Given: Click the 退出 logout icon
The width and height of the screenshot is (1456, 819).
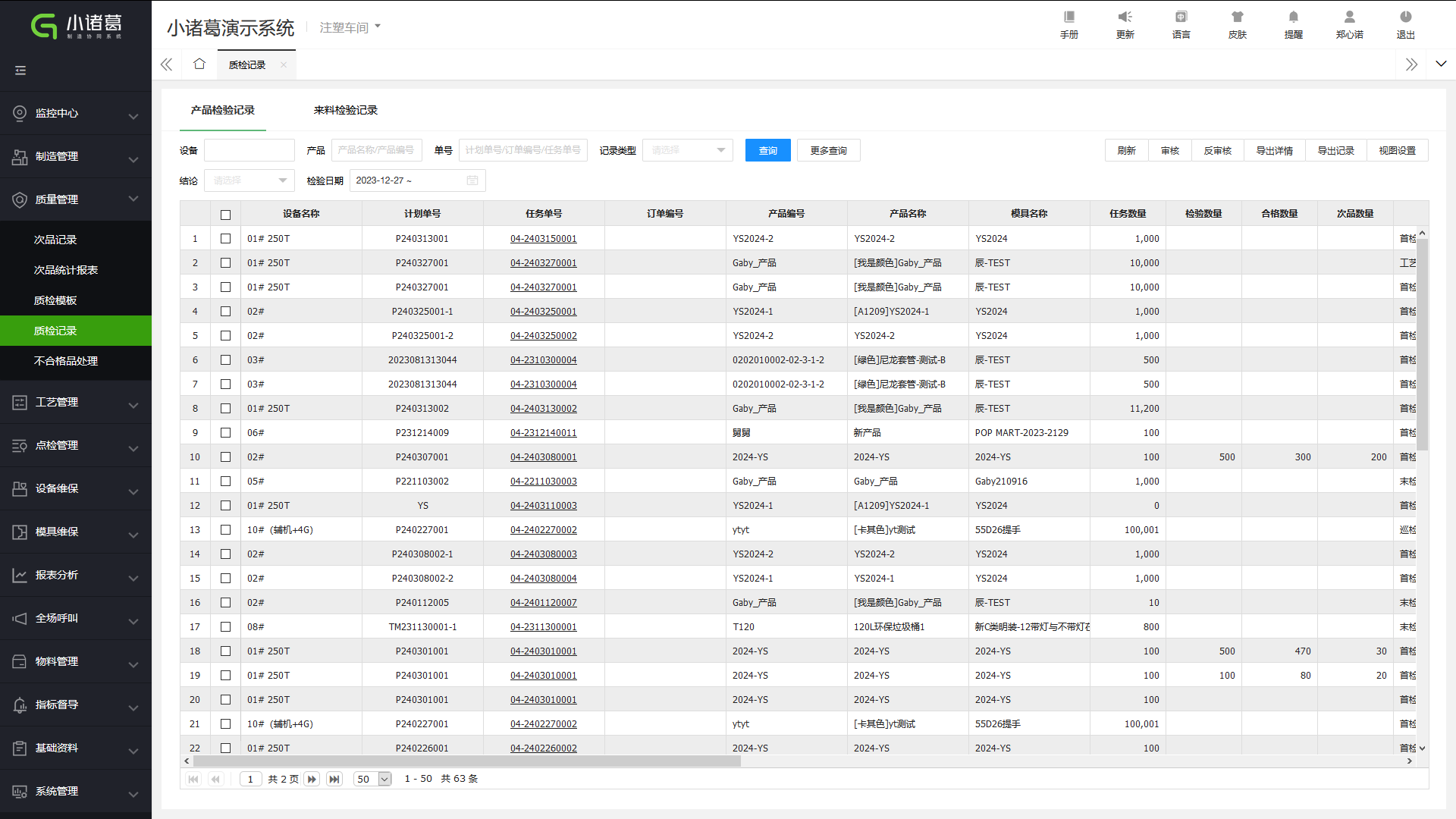Looking at the screenshot, I should 1405,17.
